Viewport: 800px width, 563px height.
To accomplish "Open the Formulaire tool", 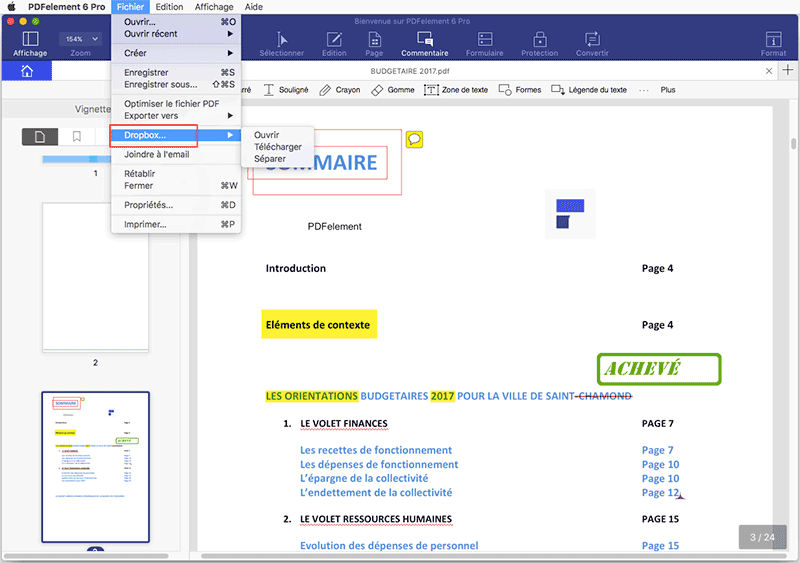I will coord(484,44).
